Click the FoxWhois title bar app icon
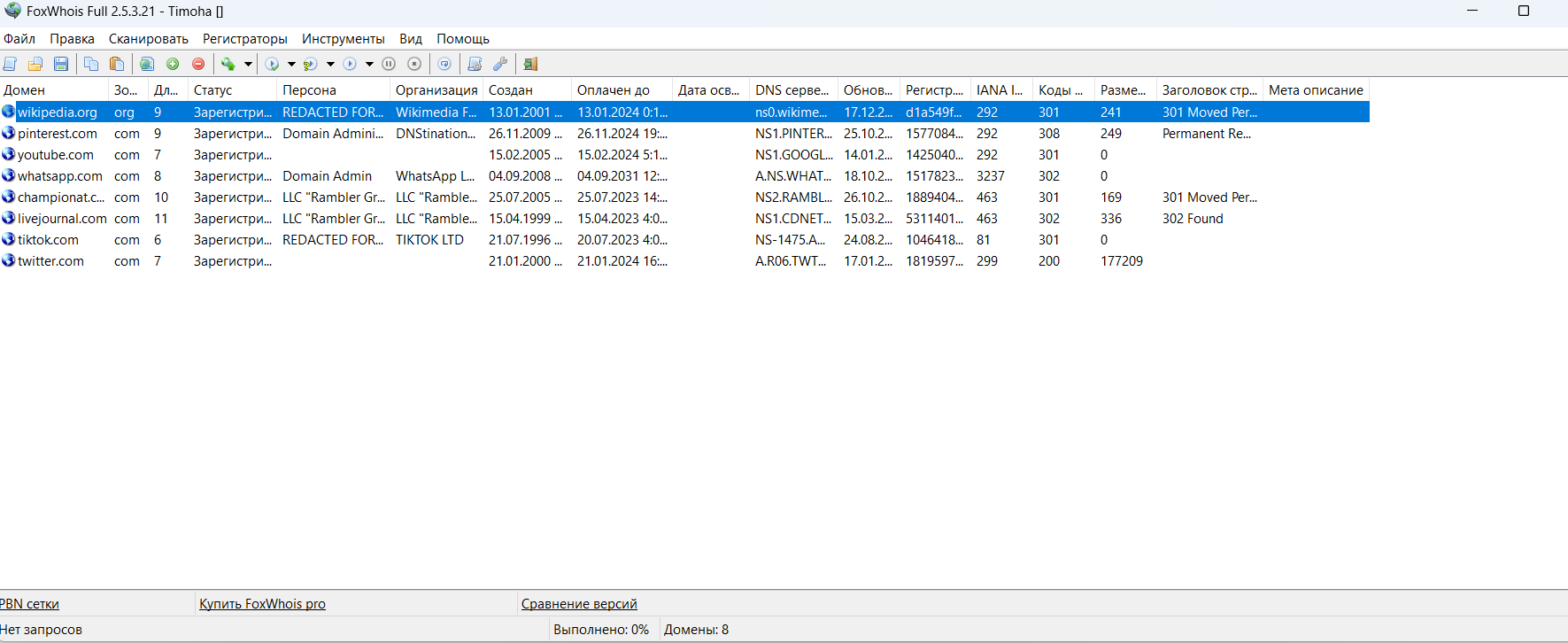 coord(12,11)
